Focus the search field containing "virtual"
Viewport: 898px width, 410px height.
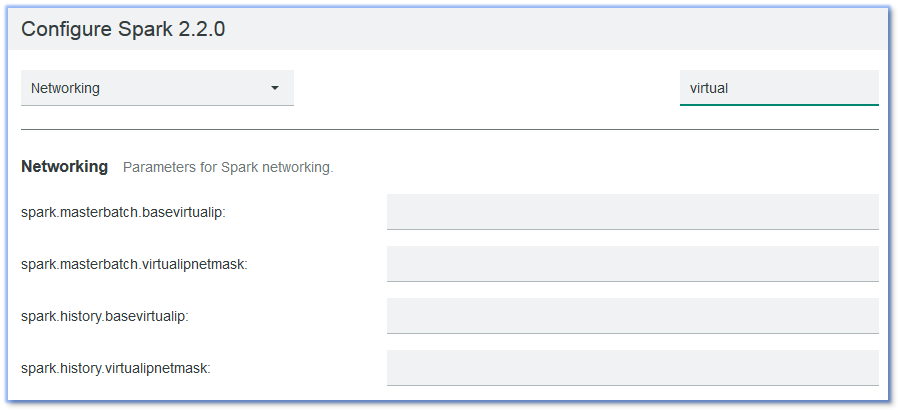778,88
